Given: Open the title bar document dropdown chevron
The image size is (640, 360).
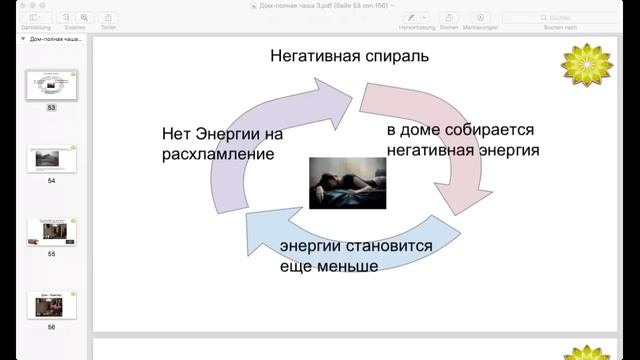Looking at the screenshot, I should point(393,5).
